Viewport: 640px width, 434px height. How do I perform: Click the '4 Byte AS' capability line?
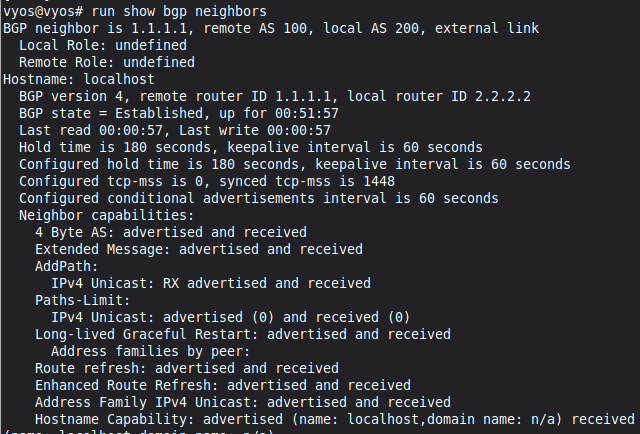(x=171, y=233)
